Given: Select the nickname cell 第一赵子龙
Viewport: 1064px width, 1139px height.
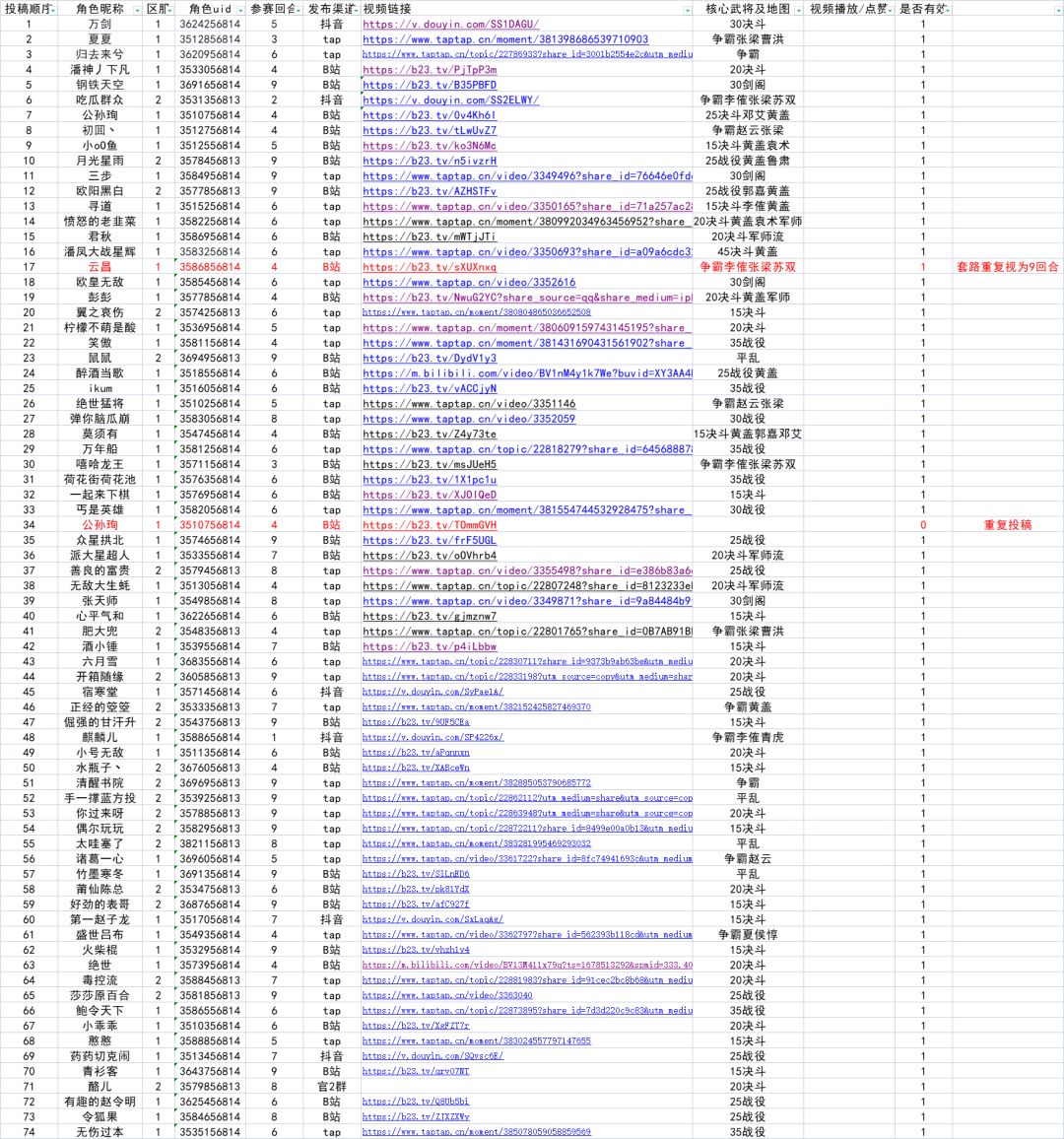Looking at the screenshot, I should 100,919.
